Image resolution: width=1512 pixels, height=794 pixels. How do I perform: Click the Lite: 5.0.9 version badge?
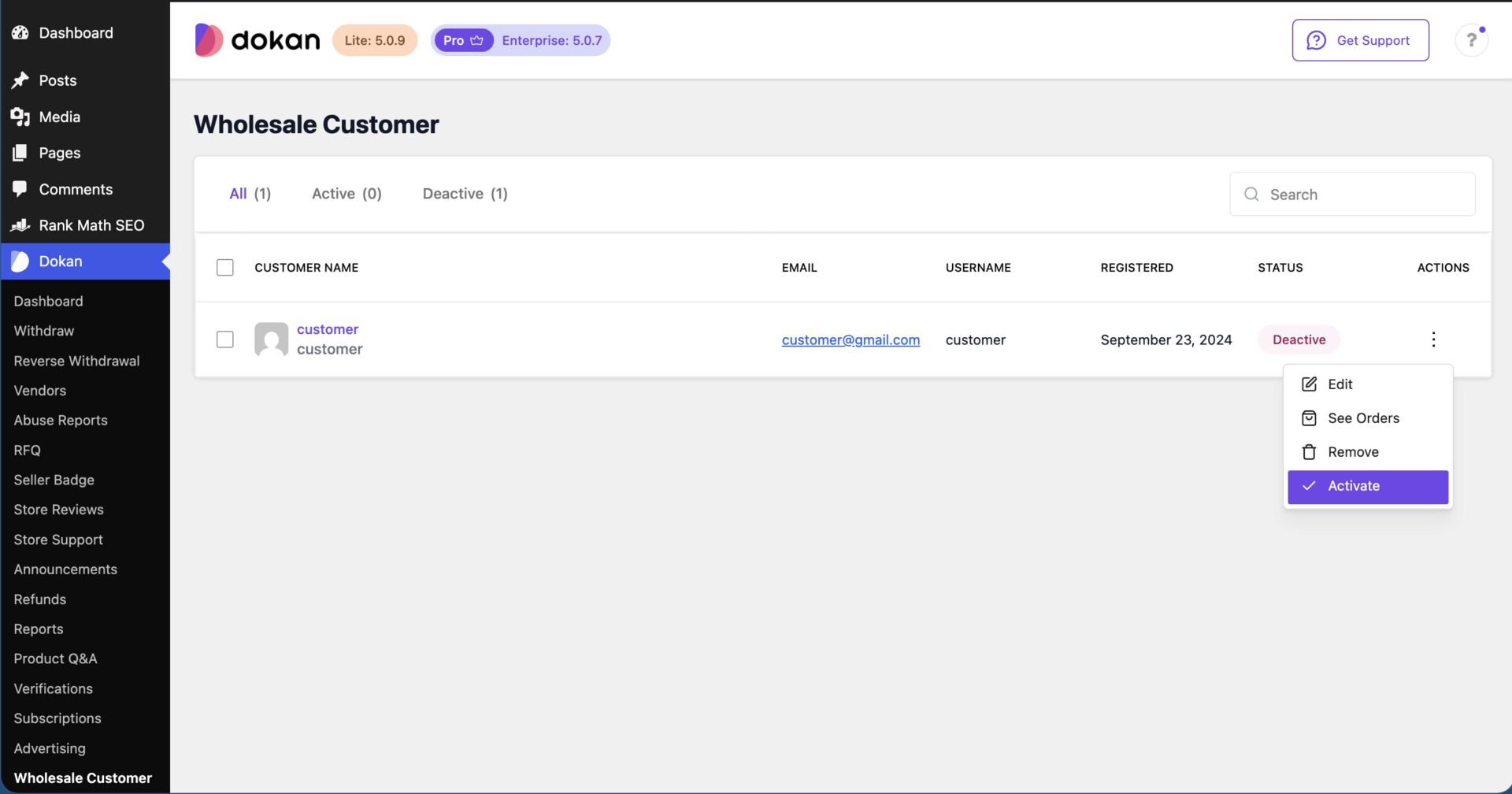375,40
